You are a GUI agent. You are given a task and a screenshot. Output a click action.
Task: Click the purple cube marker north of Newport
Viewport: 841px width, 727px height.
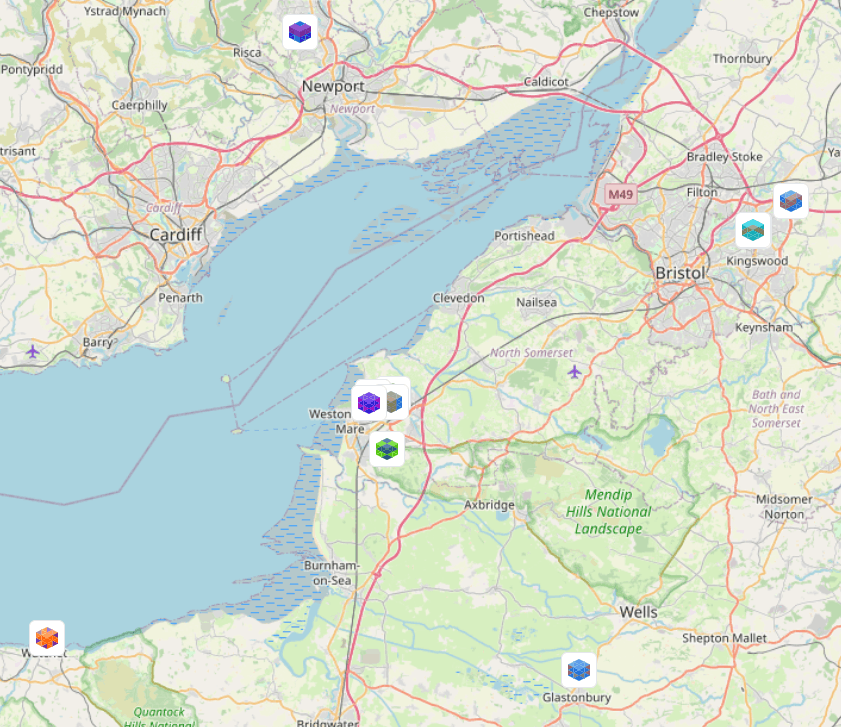tap(300, 32)
